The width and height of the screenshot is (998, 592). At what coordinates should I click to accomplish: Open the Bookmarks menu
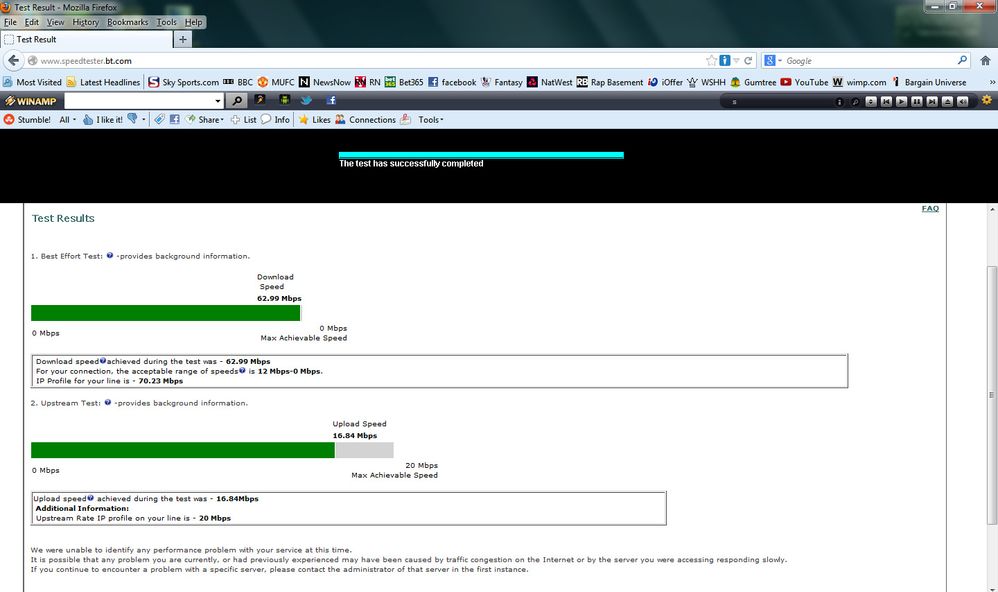pos(127,22)
